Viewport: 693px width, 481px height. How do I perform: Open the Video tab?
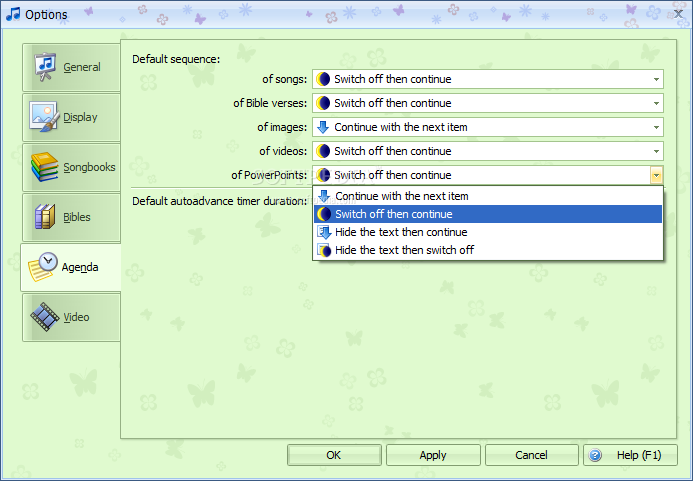[71, 317]
